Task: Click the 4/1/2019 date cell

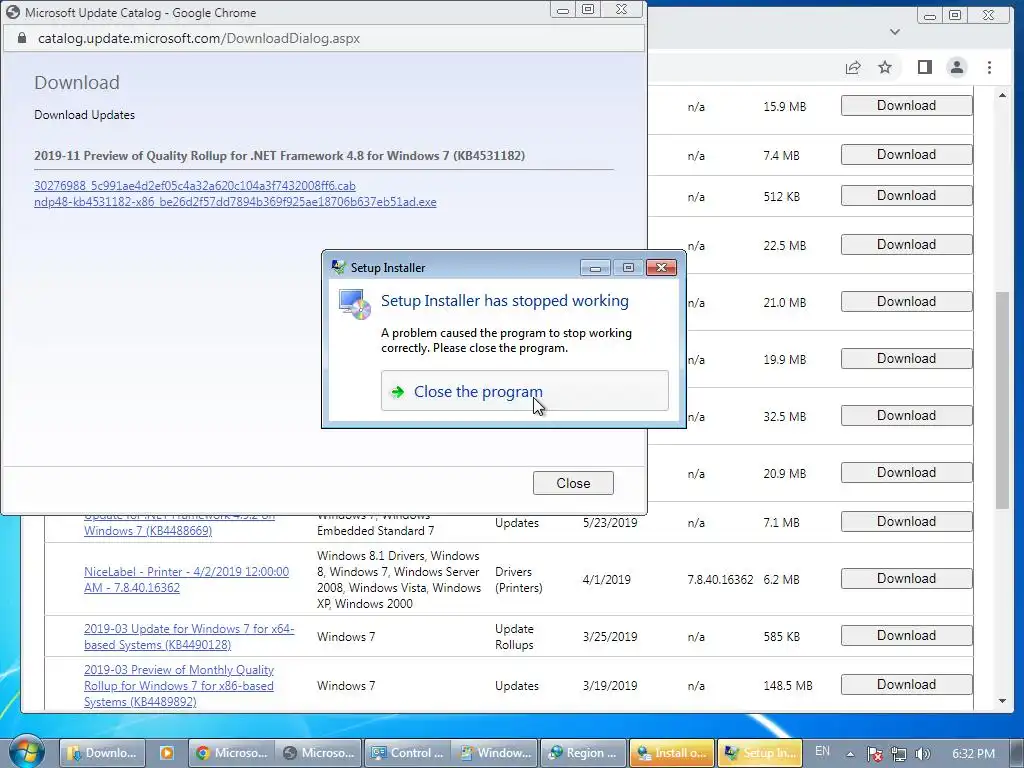Action: point(607,579)
